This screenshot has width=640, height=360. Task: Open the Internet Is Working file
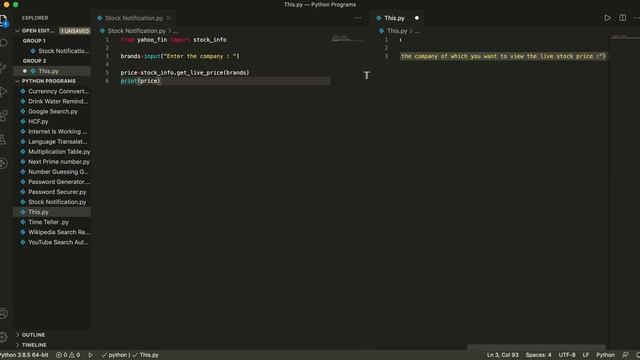[x=57, y=131]
